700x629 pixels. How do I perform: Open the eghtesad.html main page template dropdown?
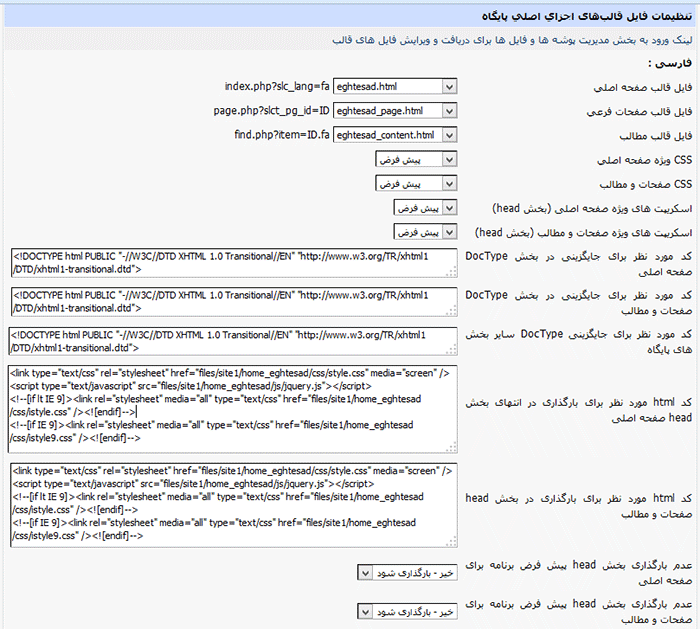[394, 86]
